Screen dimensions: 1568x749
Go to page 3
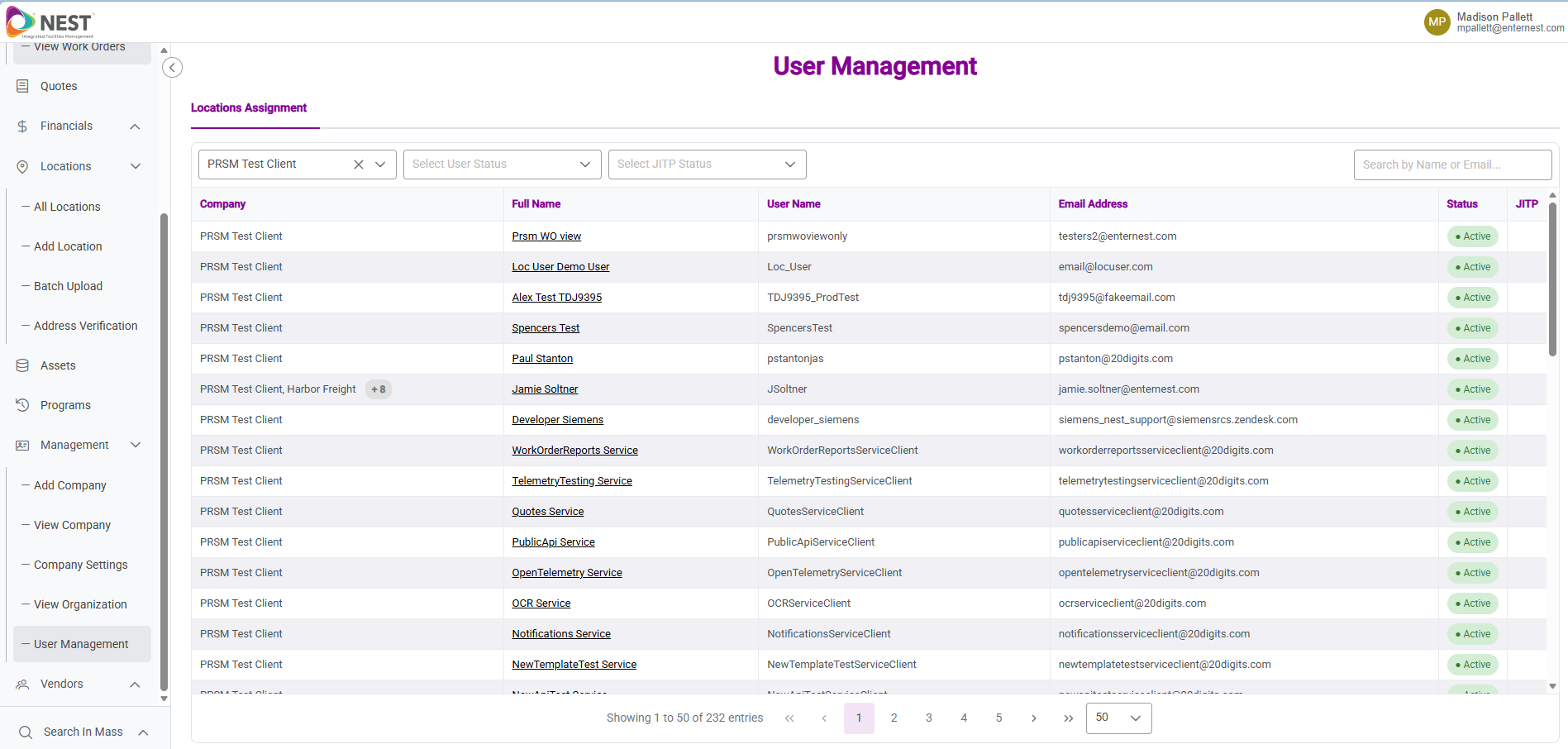coord(929,718)
